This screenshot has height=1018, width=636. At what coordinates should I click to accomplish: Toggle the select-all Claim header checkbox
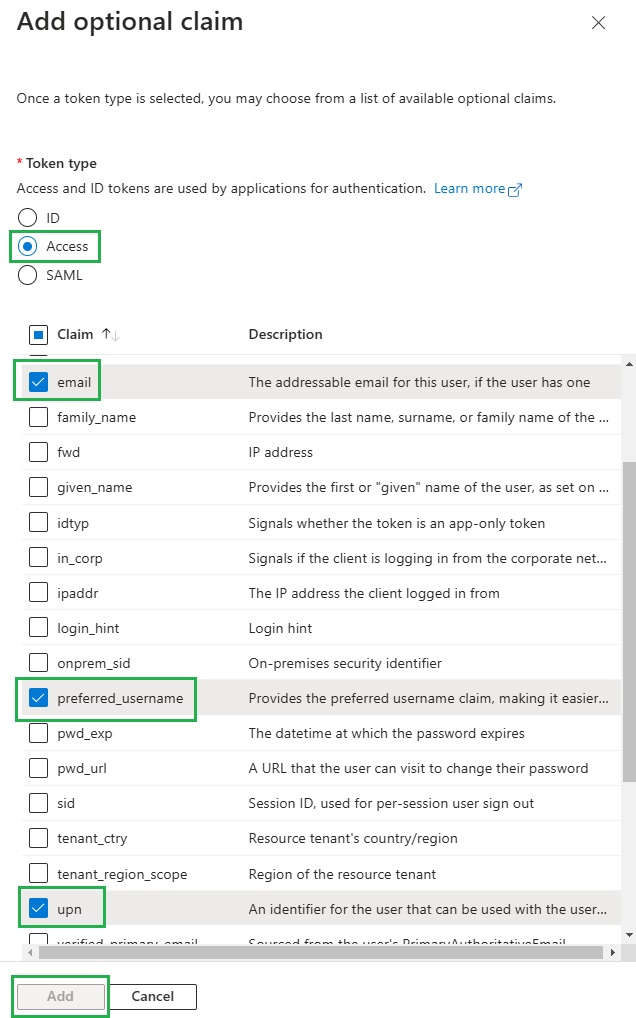pyautogui.click(x=38, y=334)
